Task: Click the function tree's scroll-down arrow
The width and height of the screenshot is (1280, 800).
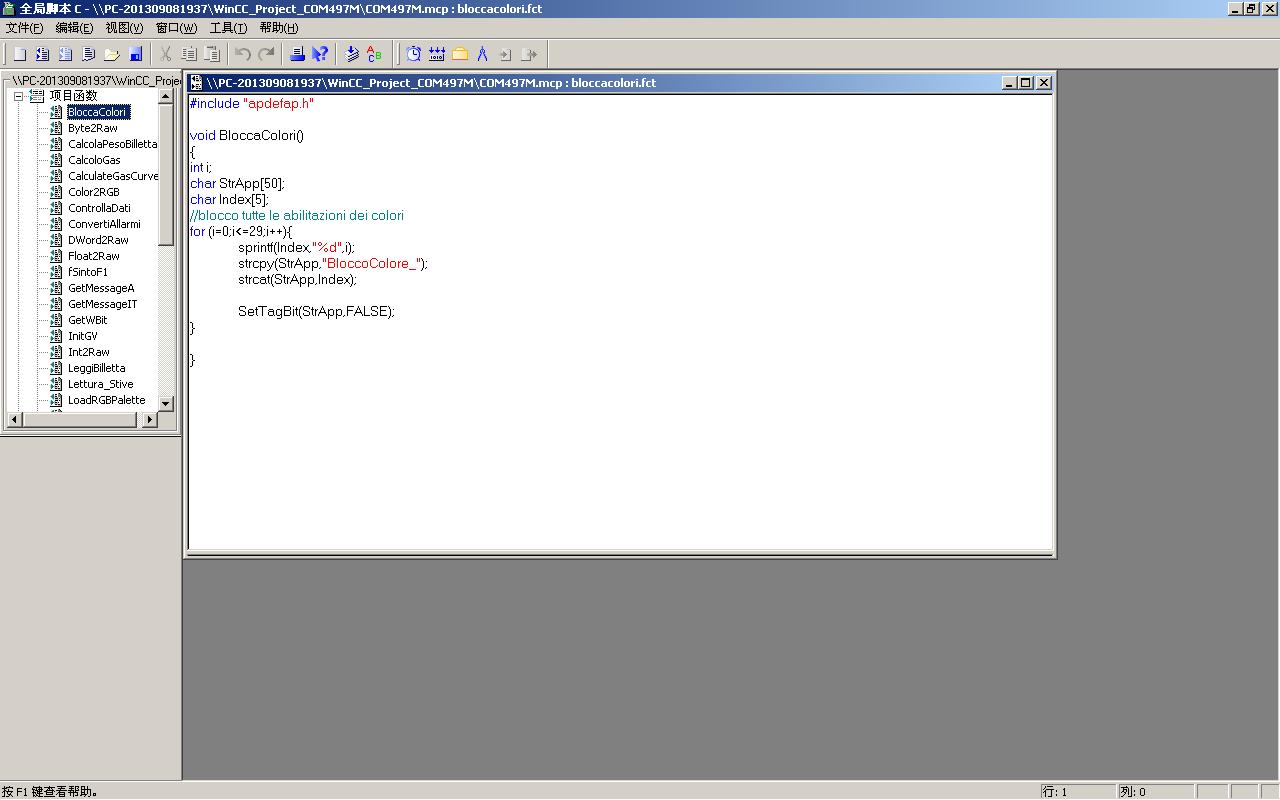Action: (166, 404)
